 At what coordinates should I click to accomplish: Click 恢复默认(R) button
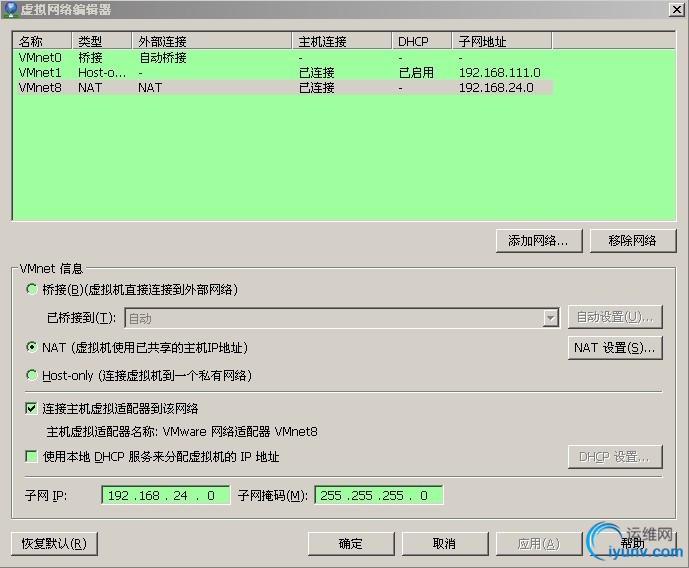(54, 544)
